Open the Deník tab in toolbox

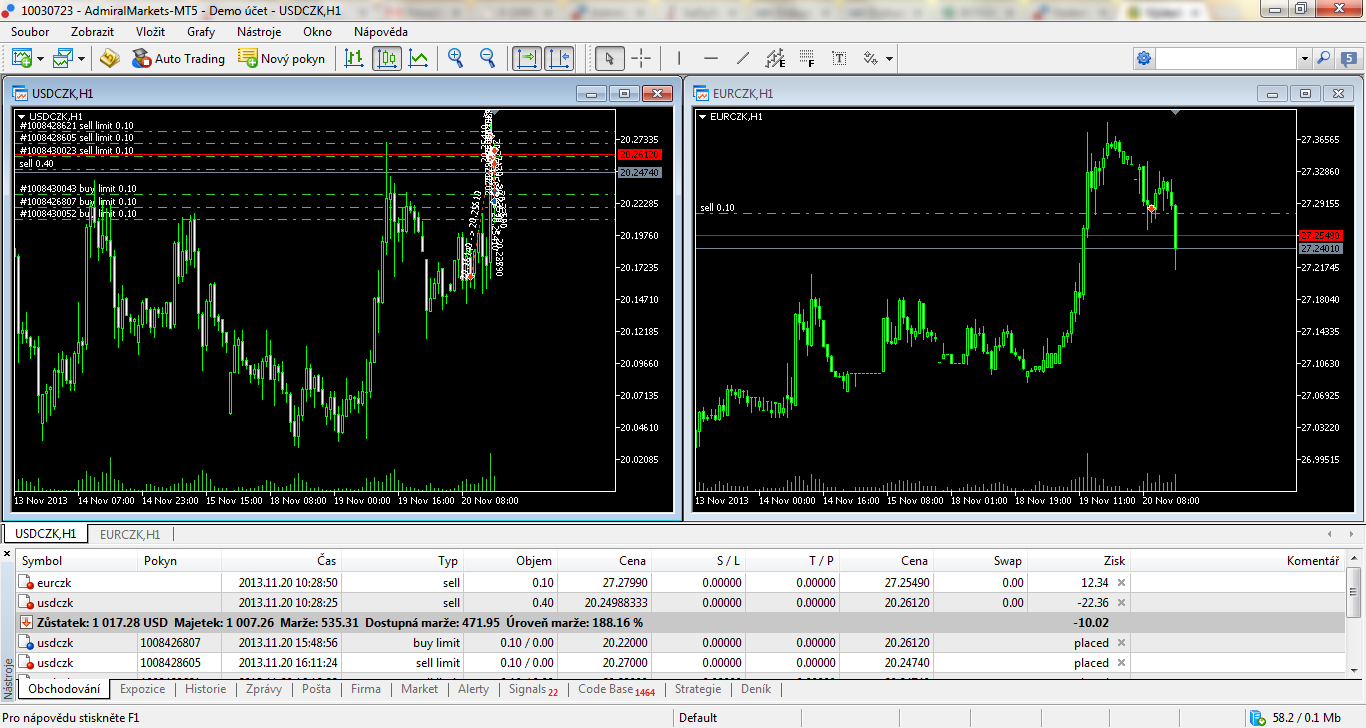(x=756, y=689)
